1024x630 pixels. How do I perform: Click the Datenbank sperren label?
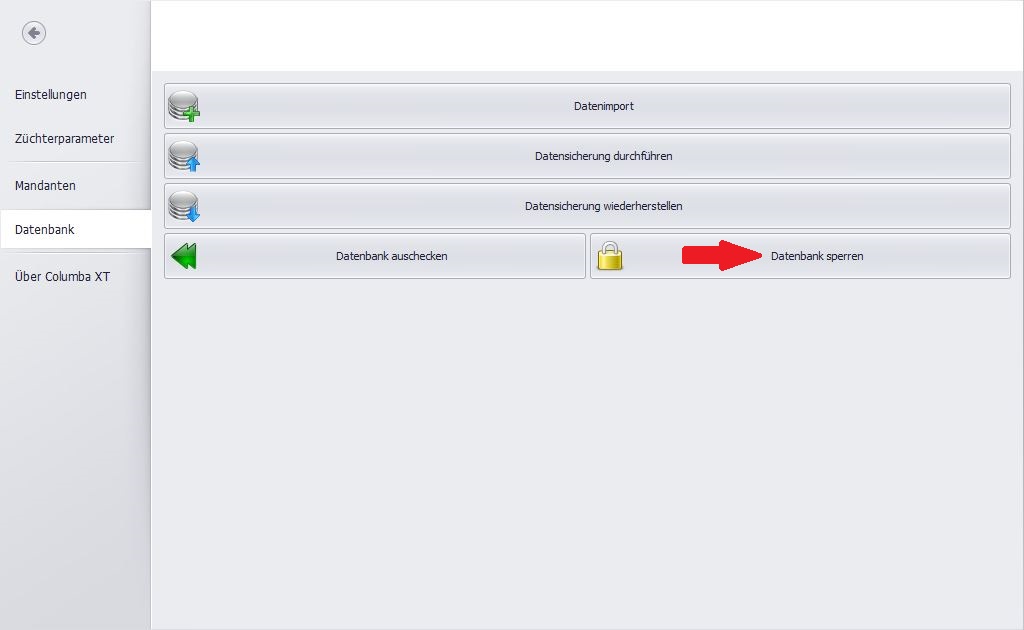pos(817,256)
